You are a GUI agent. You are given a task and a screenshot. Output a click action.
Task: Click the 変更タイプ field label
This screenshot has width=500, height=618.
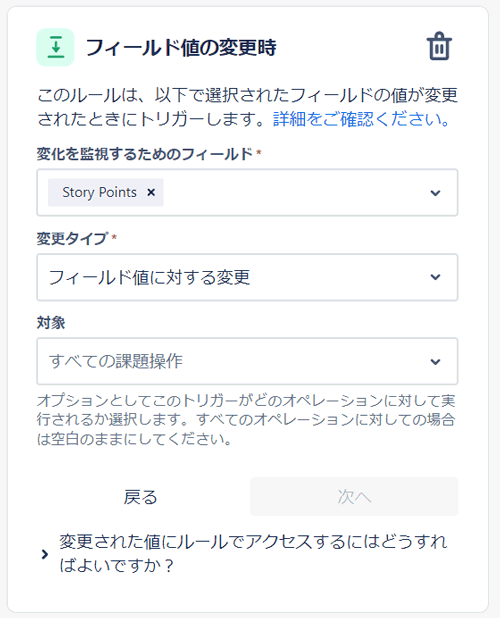click(72, 238)
